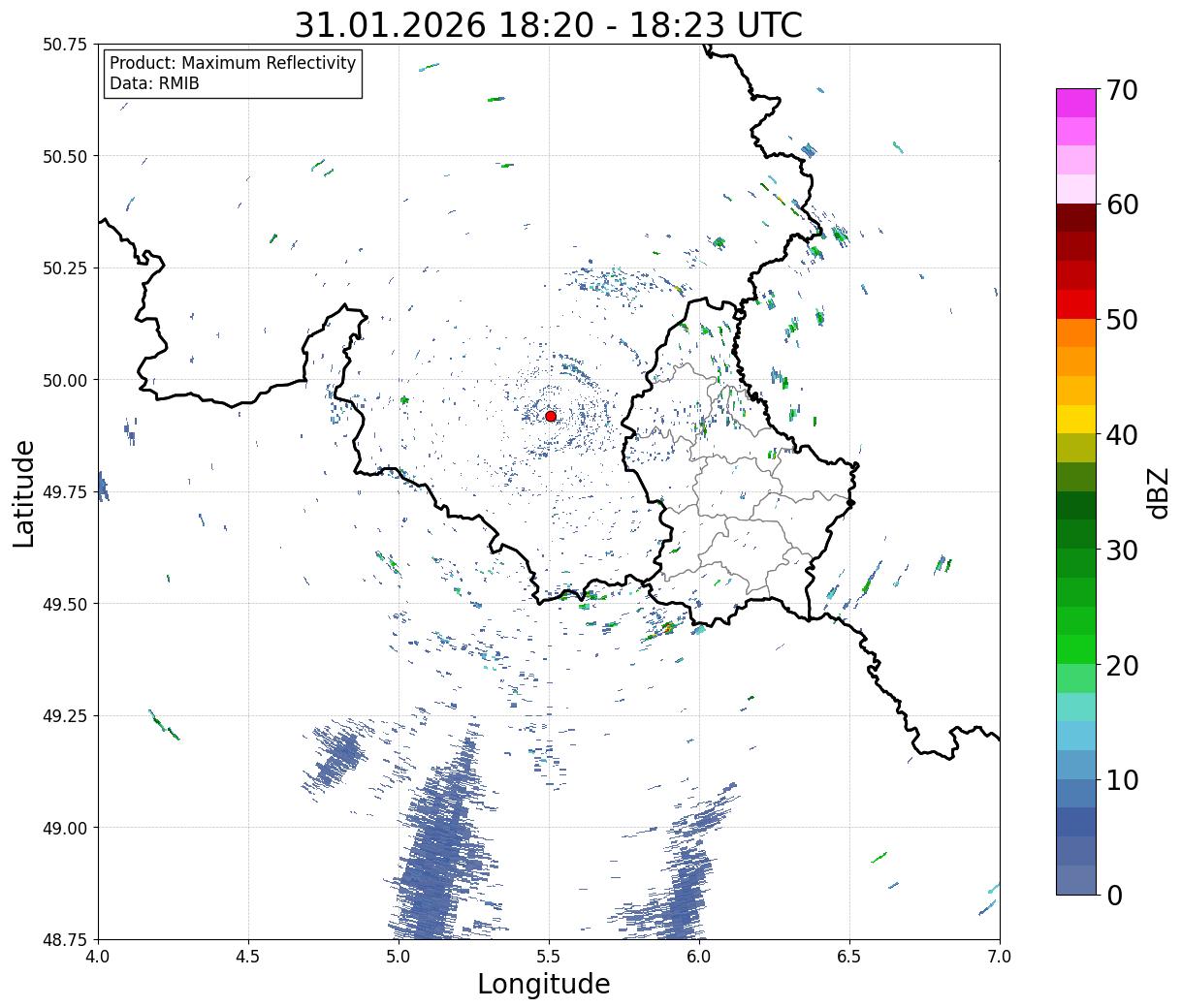Image resolution: width=1182 pixels, height=1008 pixels.
Task: Click the 'Data: RMIB' label
Action: [x=154, y=84]
